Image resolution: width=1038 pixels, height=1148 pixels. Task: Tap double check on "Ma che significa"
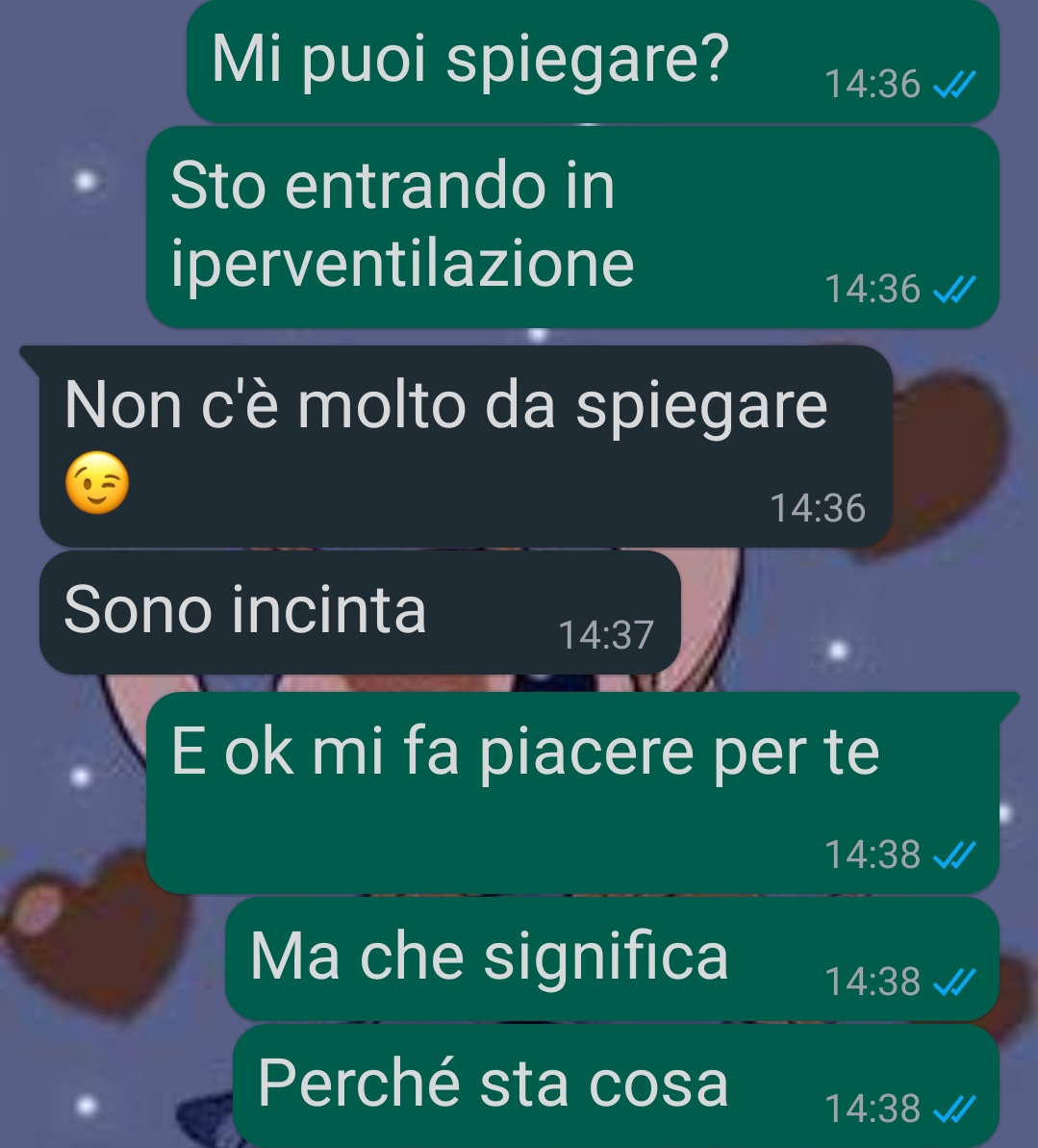954,982
